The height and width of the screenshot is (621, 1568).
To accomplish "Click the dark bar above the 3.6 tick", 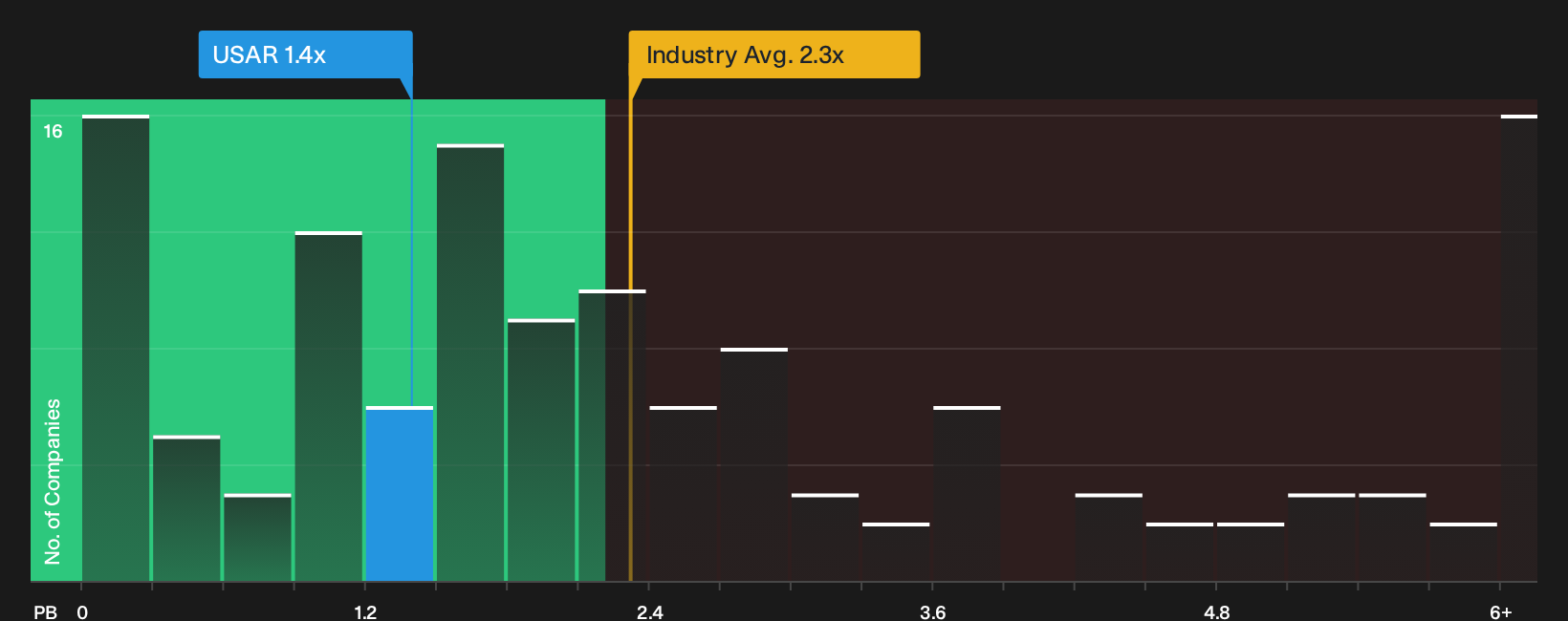I will (967, 494).
